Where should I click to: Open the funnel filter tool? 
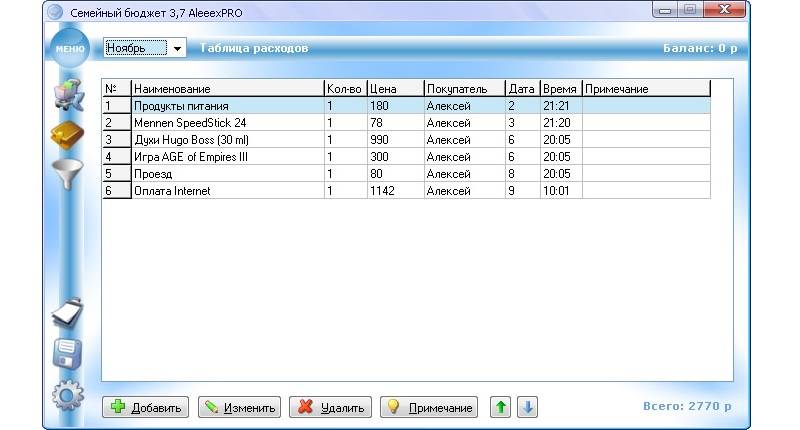coord(67,174)
